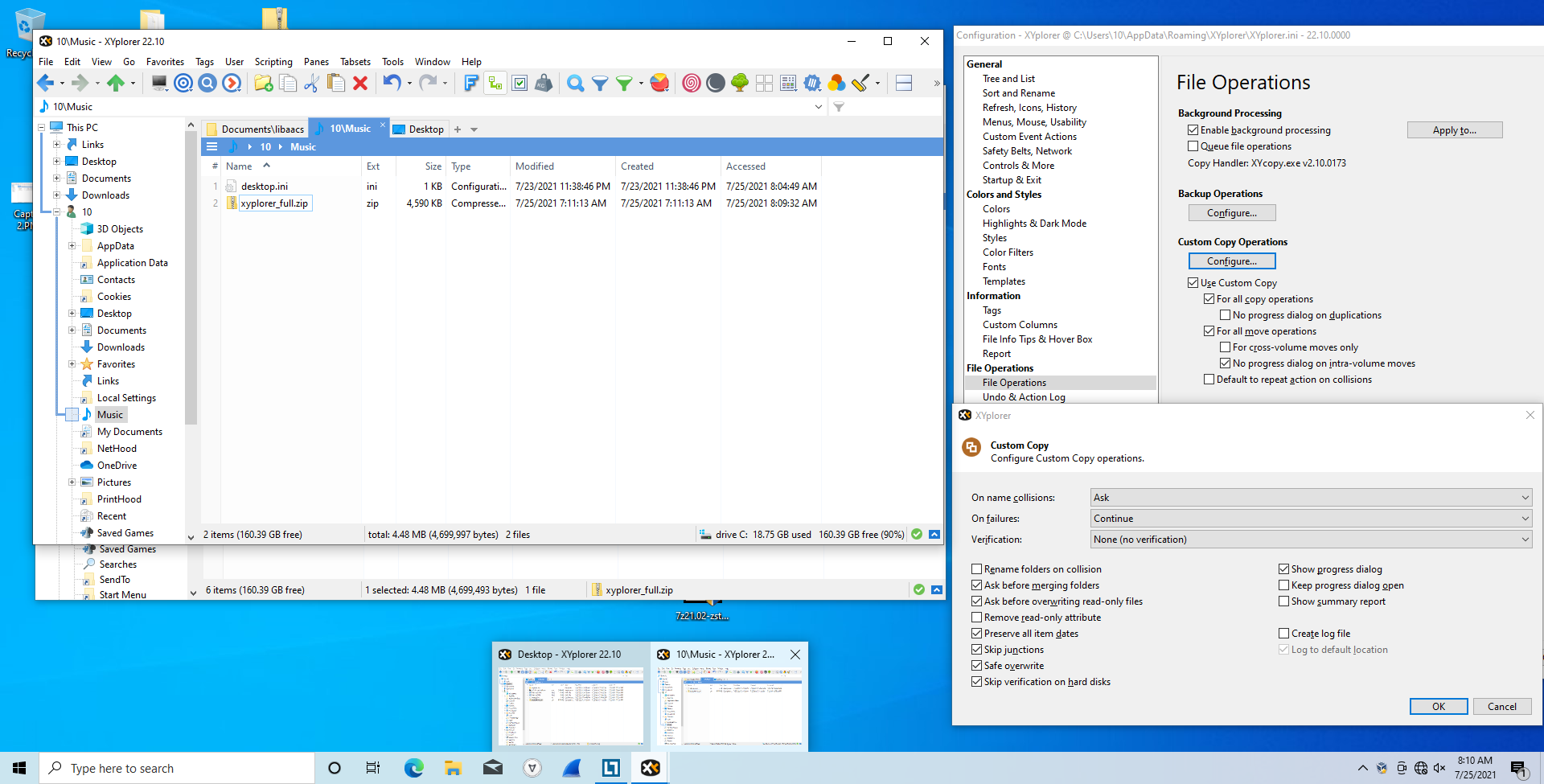Screen dimensions: 1544x784
Task: Open XYplorer from the Windows taskbar
Action: click(x=650, y=768)
